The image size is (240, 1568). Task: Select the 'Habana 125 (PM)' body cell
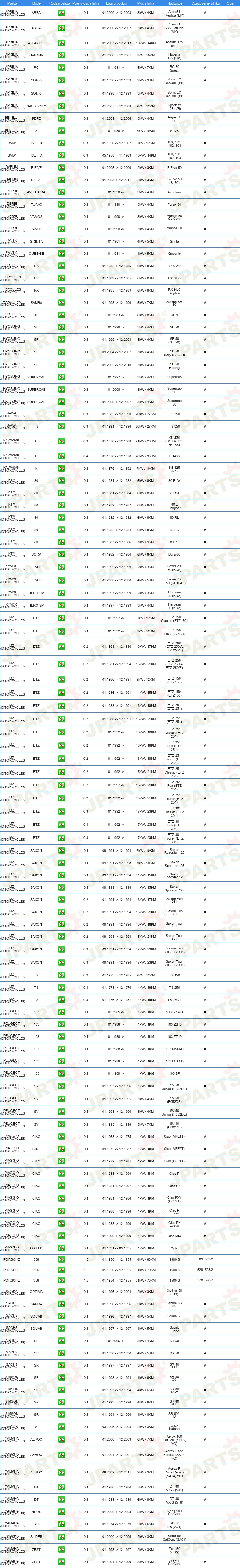click(x=174, y=55)
